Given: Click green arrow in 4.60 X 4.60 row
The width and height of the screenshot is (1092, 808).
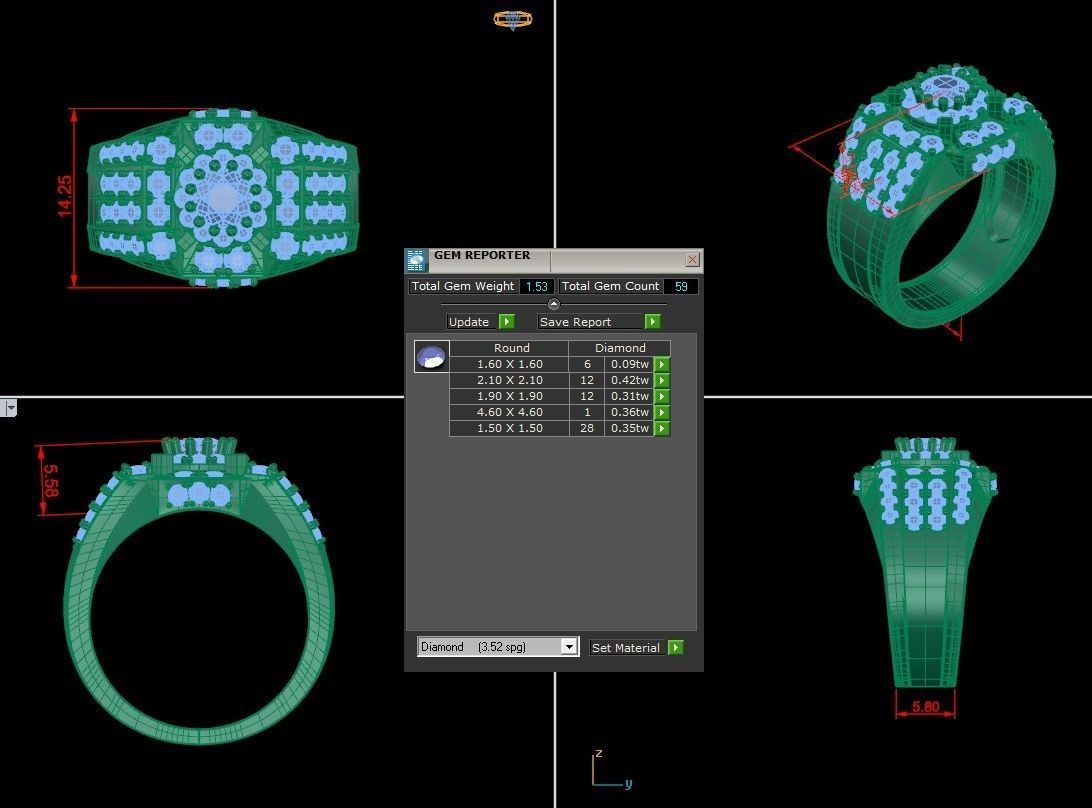Looking at the screenshot, I should tap(662, 412).
